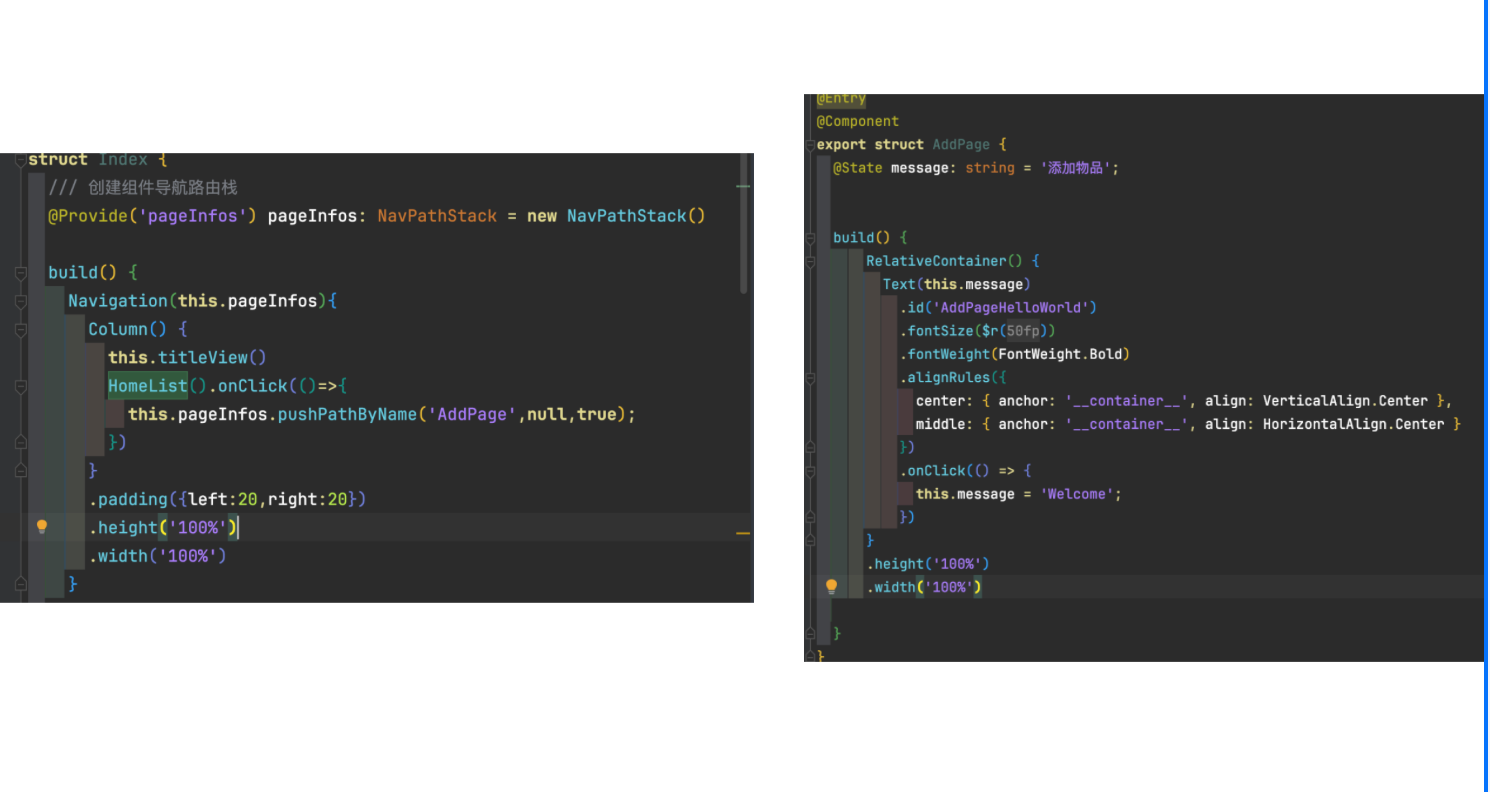The image size is (1490, 792).
Task: Click the '__container__' anchor in the middle rule
Action: pyautogui.click(x=1127, y=424)
